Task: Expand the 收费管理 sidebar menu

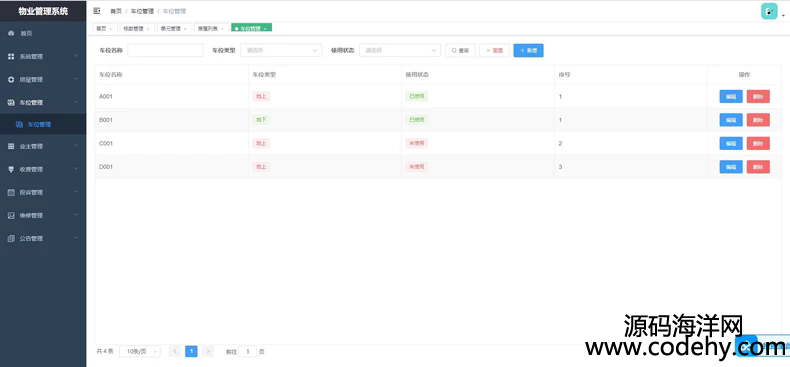Action: (43, 169)
